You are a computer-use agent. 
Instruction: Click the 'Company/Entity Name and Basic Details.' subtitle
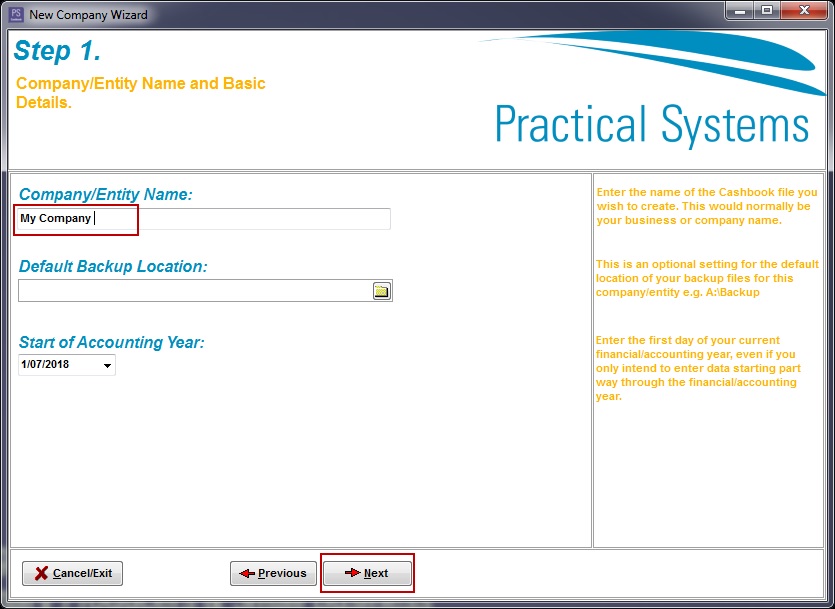(141, 93)
